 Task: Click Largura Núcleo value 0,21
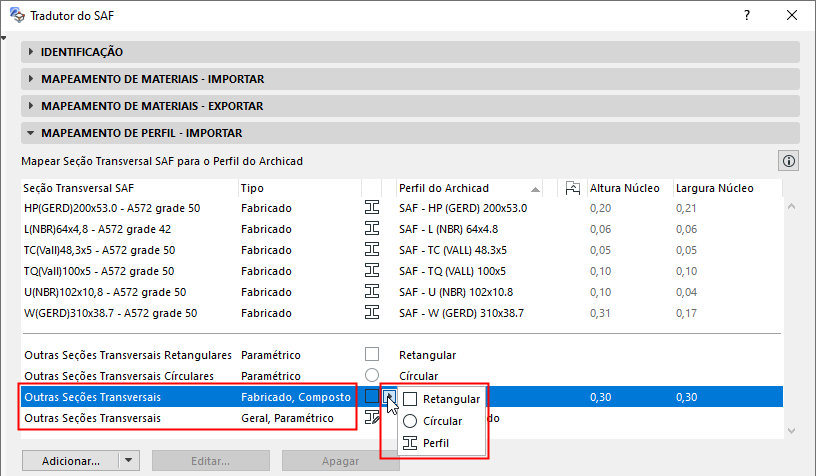(686, 208)
